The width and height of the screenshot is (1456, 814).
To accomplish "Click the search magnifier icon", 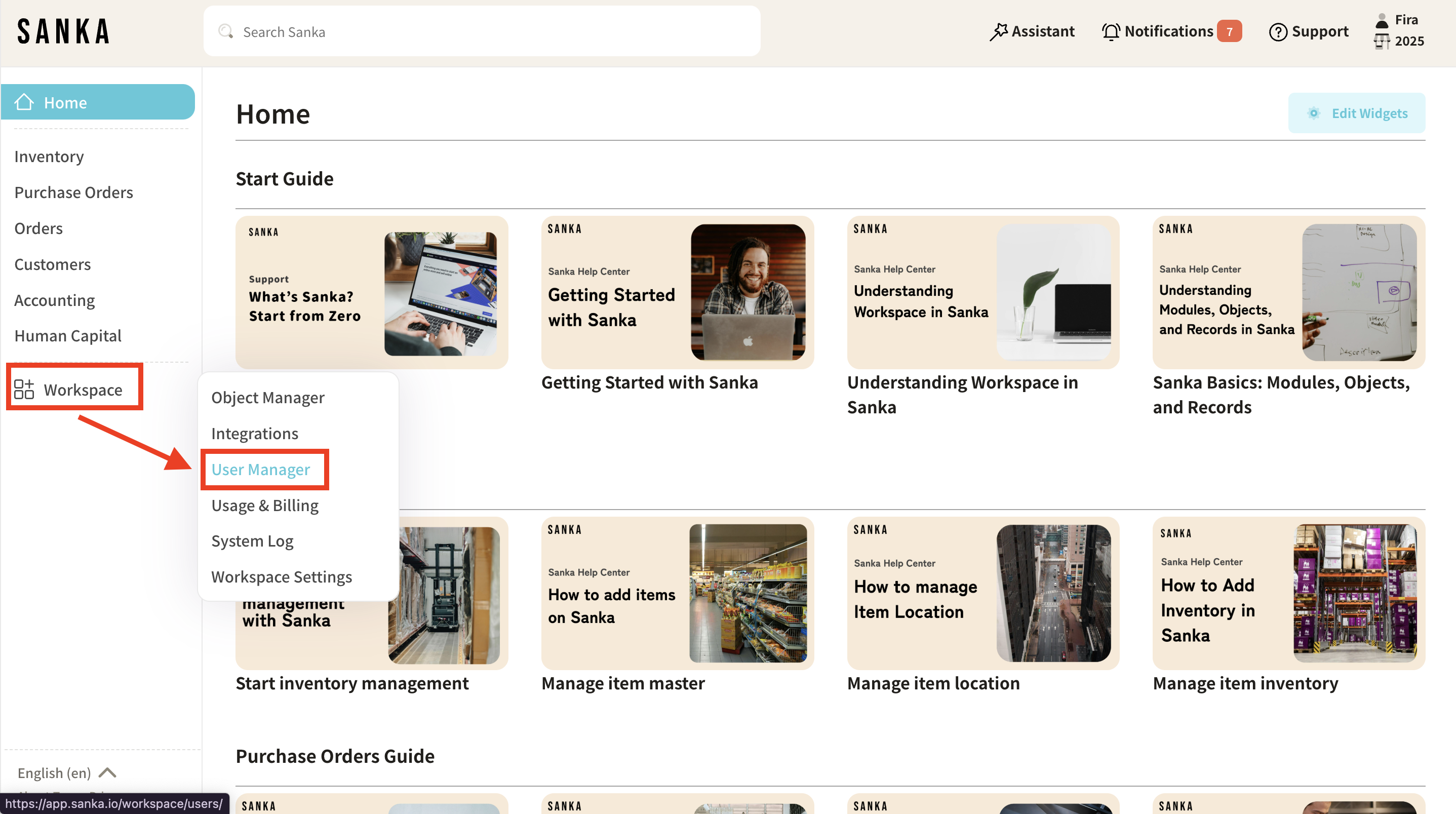I will [225, 31].
